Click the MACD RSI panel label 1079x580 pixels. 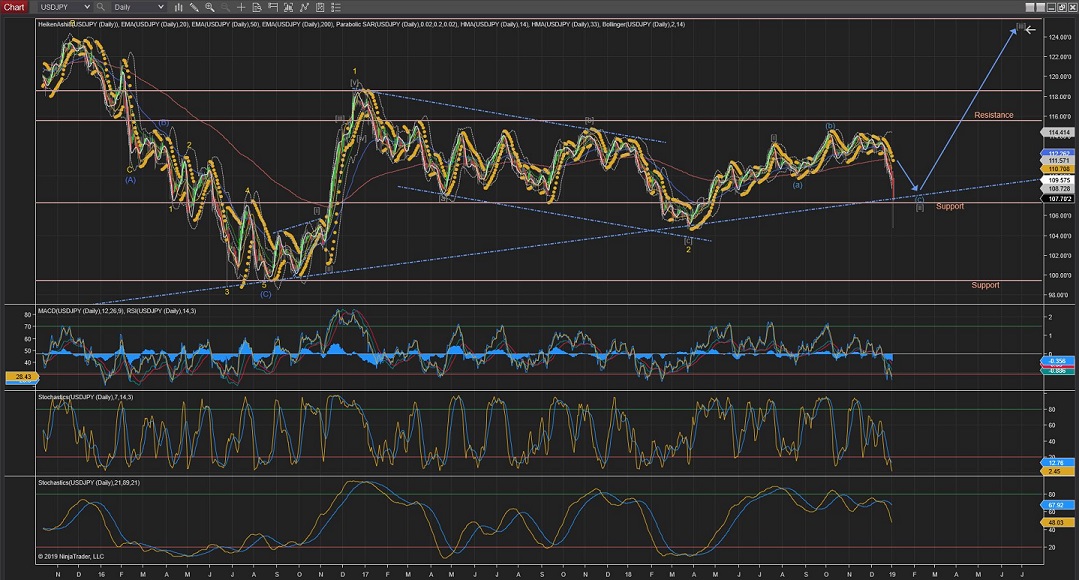click(x=117, y=311)
